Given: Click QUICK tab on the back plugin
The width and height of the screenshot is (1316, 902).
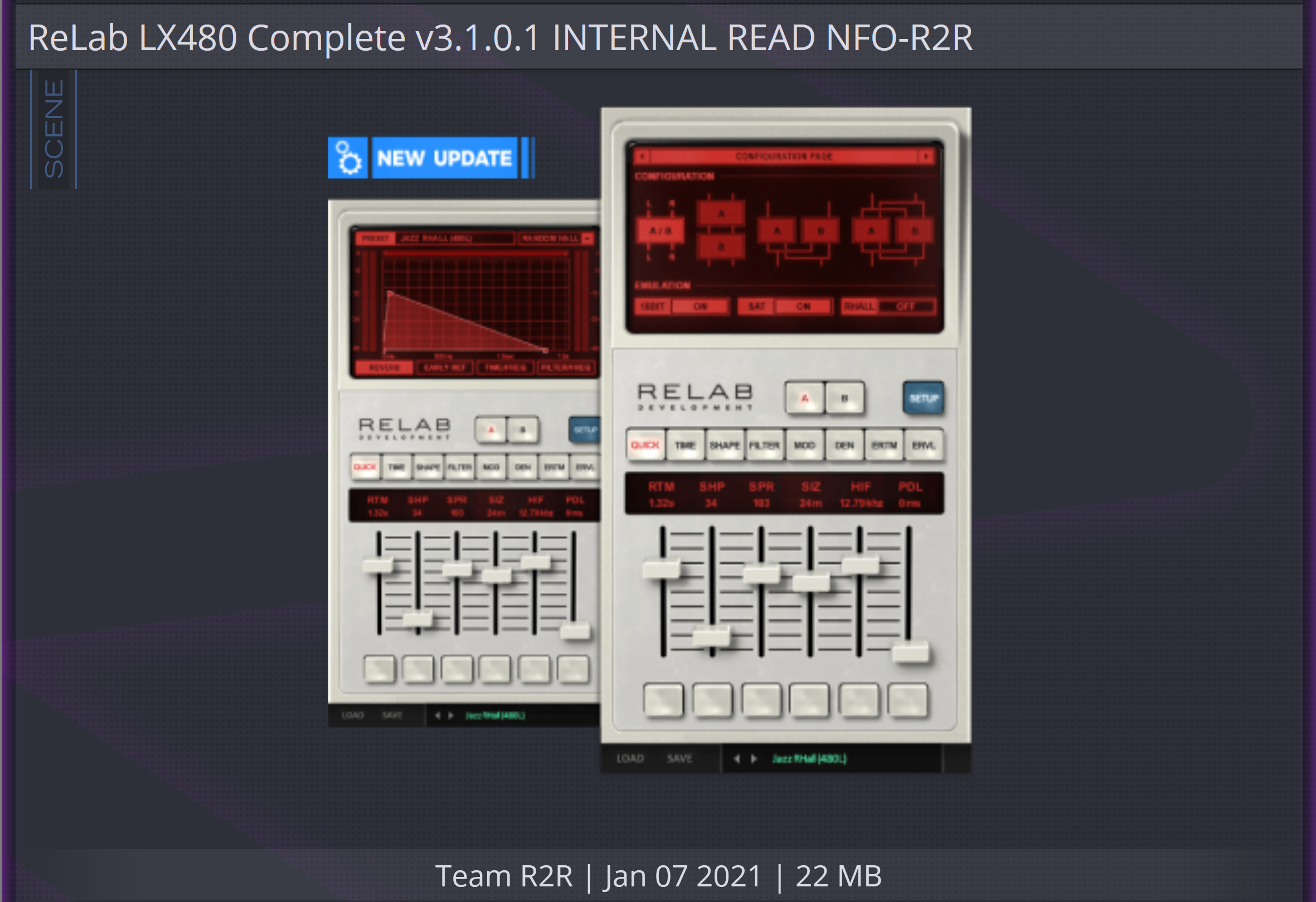Looking at the screenshot, I should pyautogui.click(x=365, y=467).
